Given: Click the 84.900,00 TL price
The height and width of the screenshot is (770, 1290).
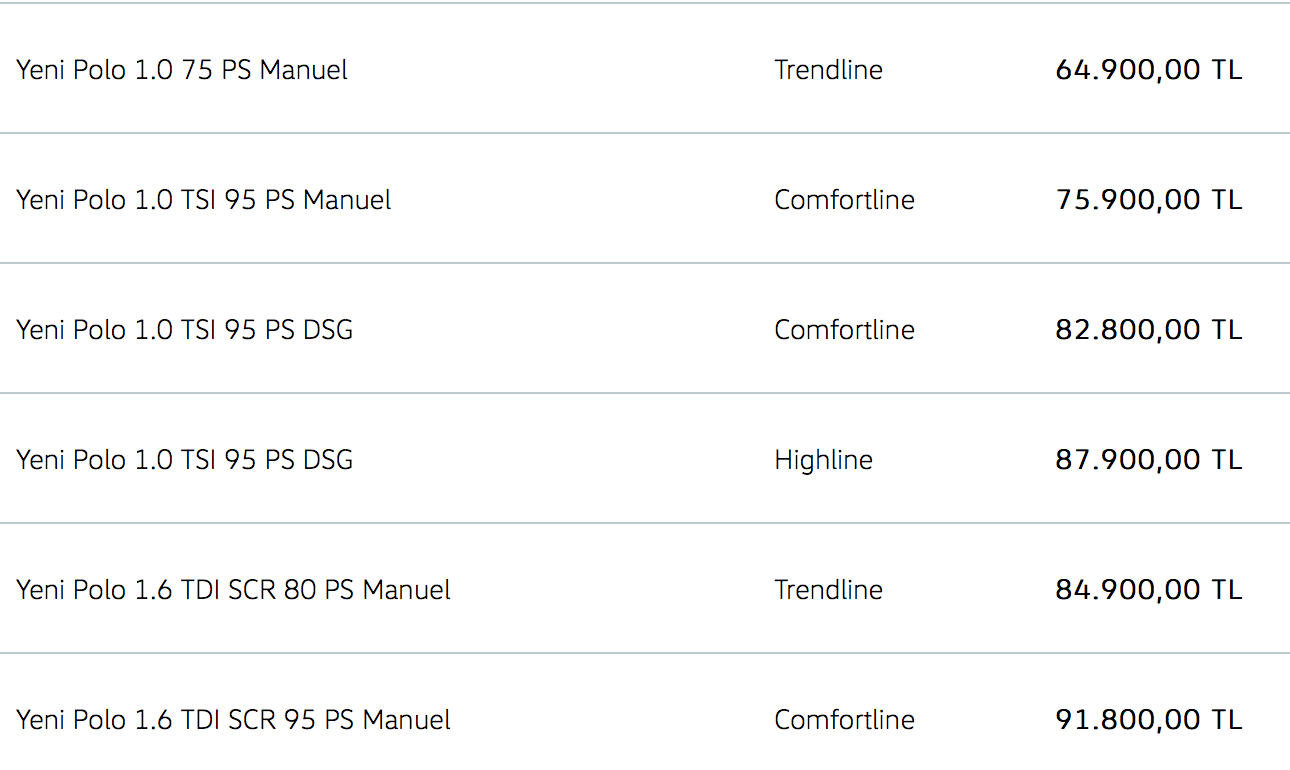Looking at the screenshot, I should pyautogui.click(x=1148, y=590).
